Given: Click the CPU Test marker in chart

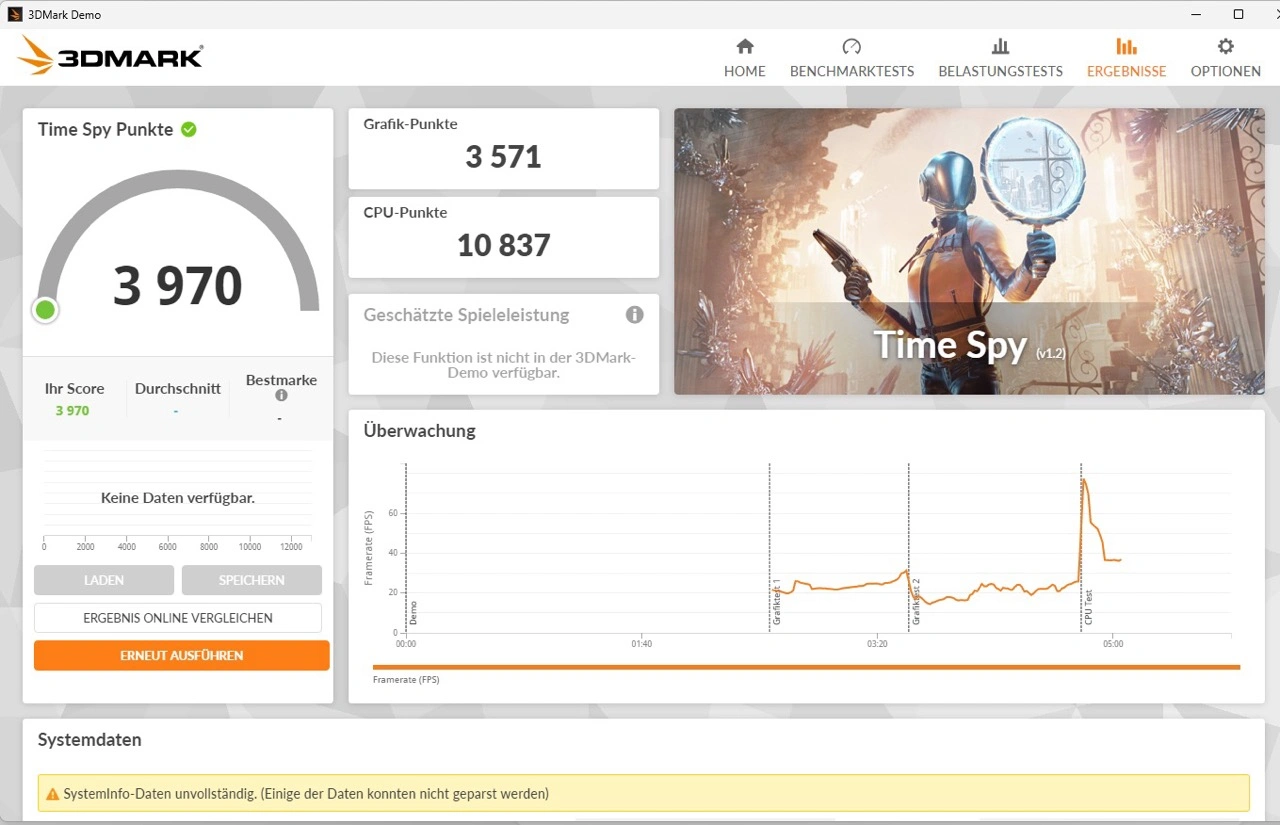Looking at the screenshot, I should tap(1088, 608).
